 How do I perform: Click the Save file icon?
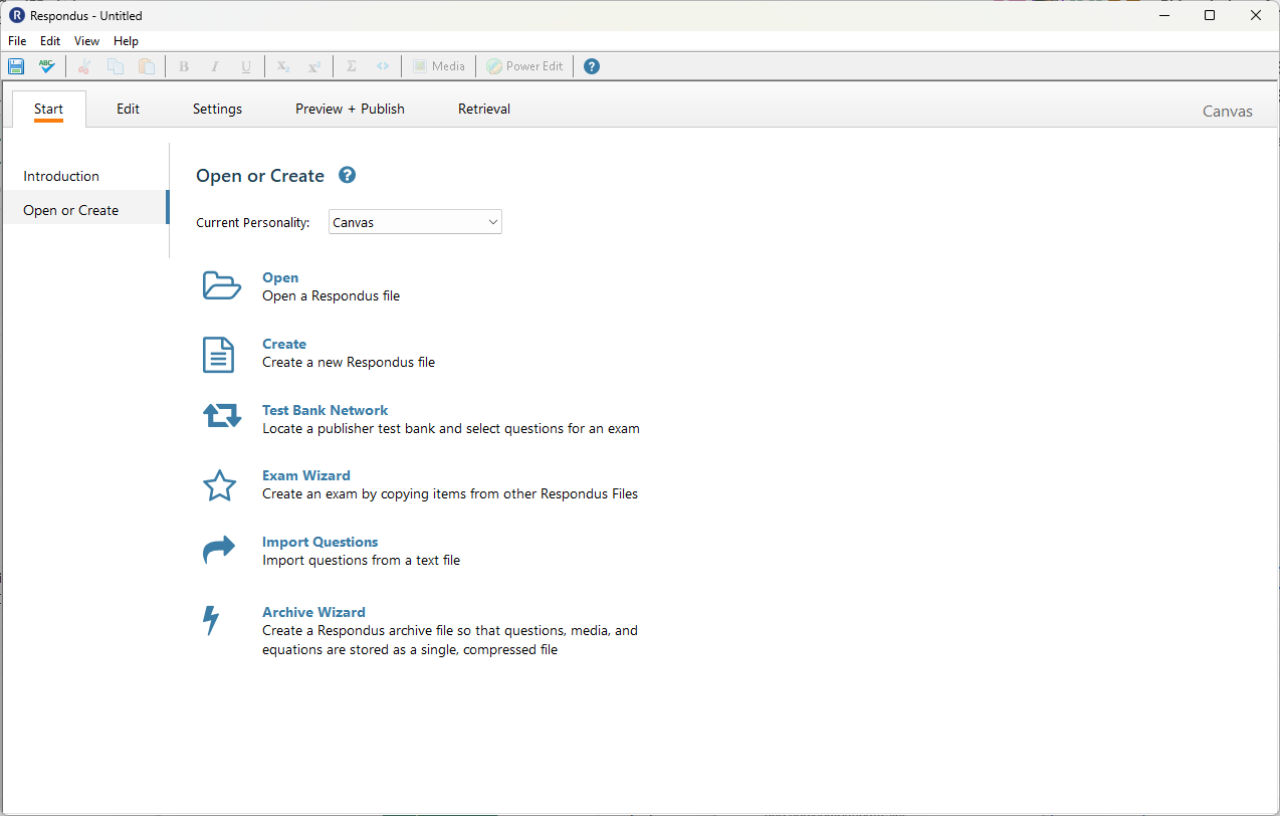pos(15,66)
